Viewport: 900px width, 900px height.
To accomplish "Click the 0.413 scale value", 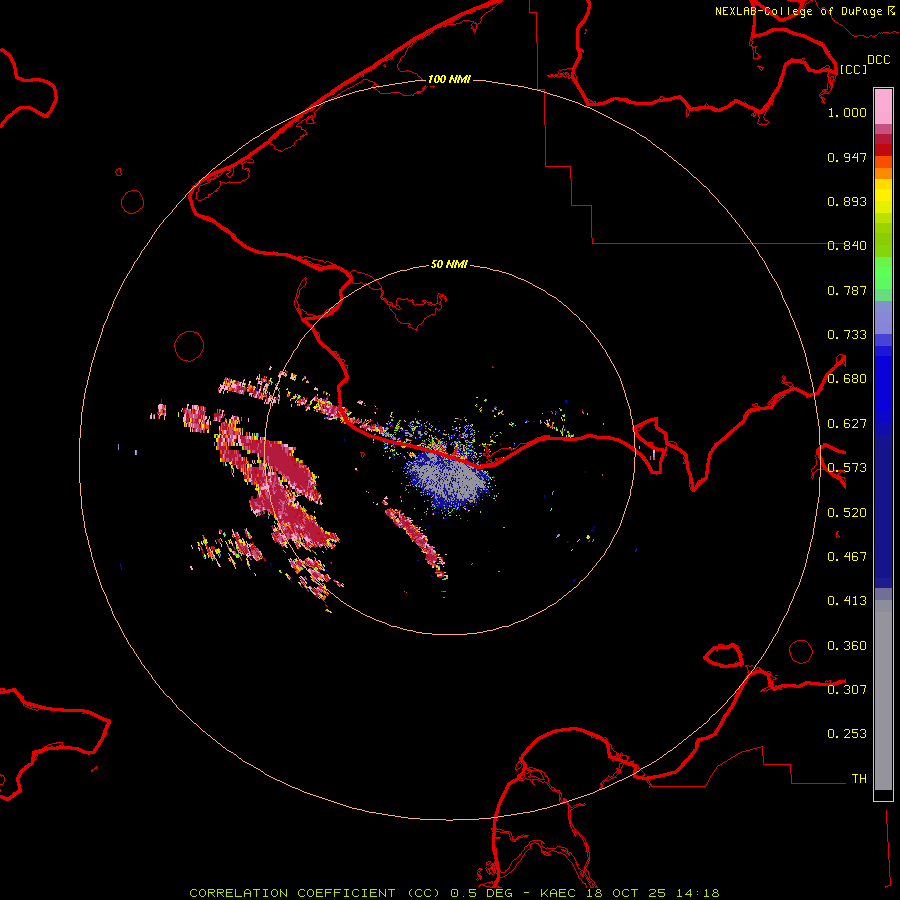I will click(847, 601).
